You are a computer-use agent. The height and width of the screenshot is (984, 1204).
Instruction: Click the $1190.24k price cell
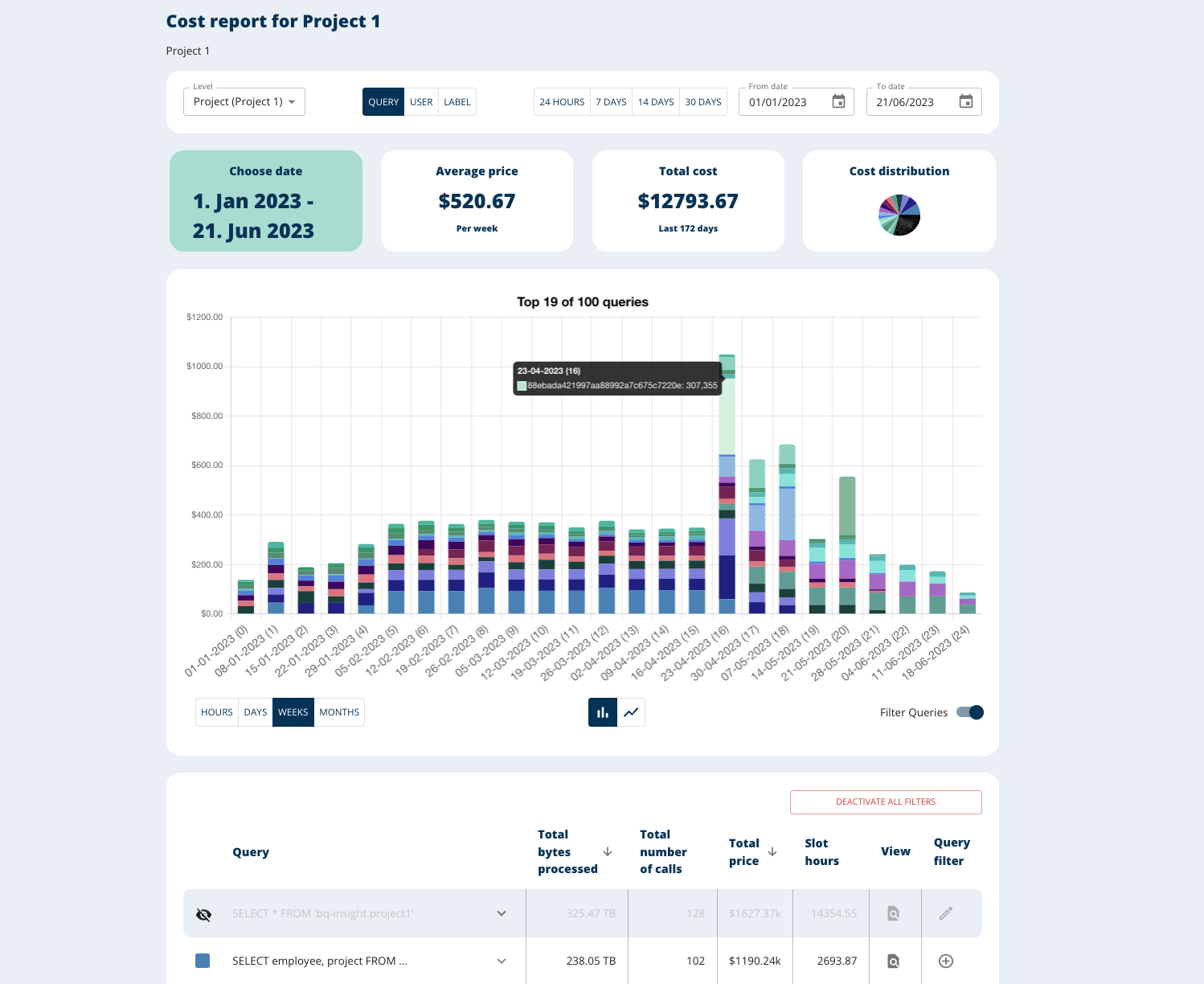(x=755, y=961)
